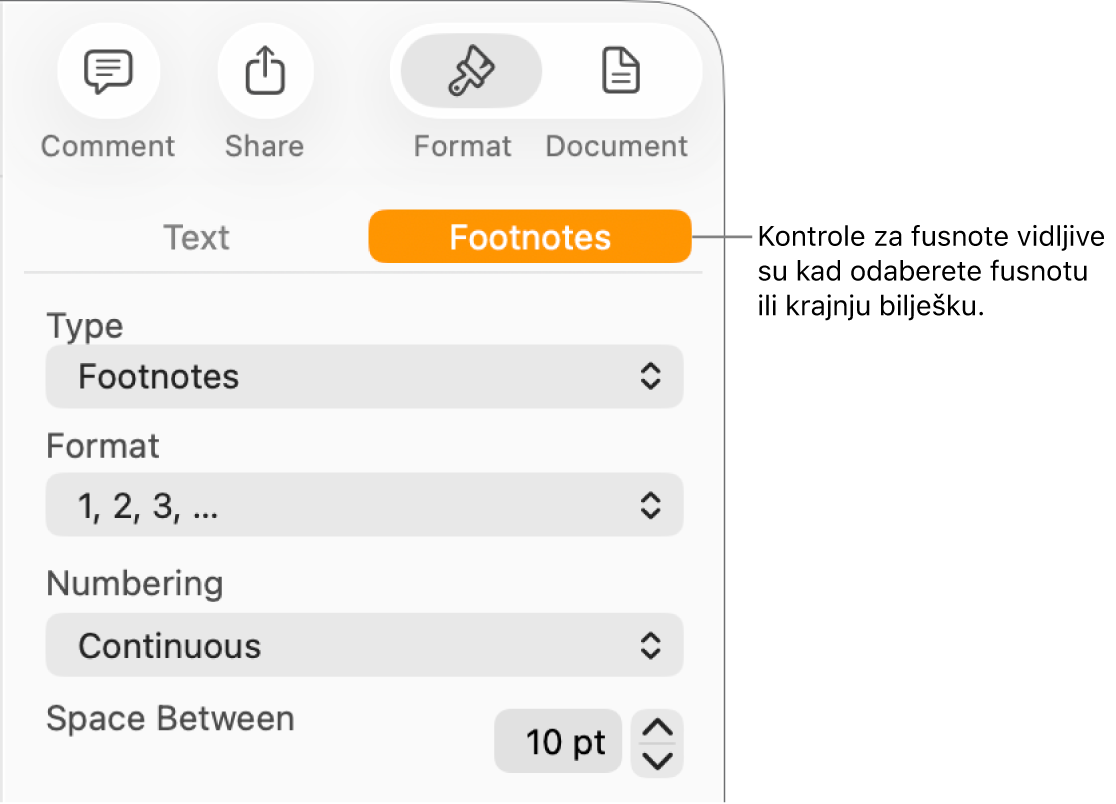This screenshot has height=804, width=1116.
Task: Open the Numbering popup menu
Action: tap(364, 645)
